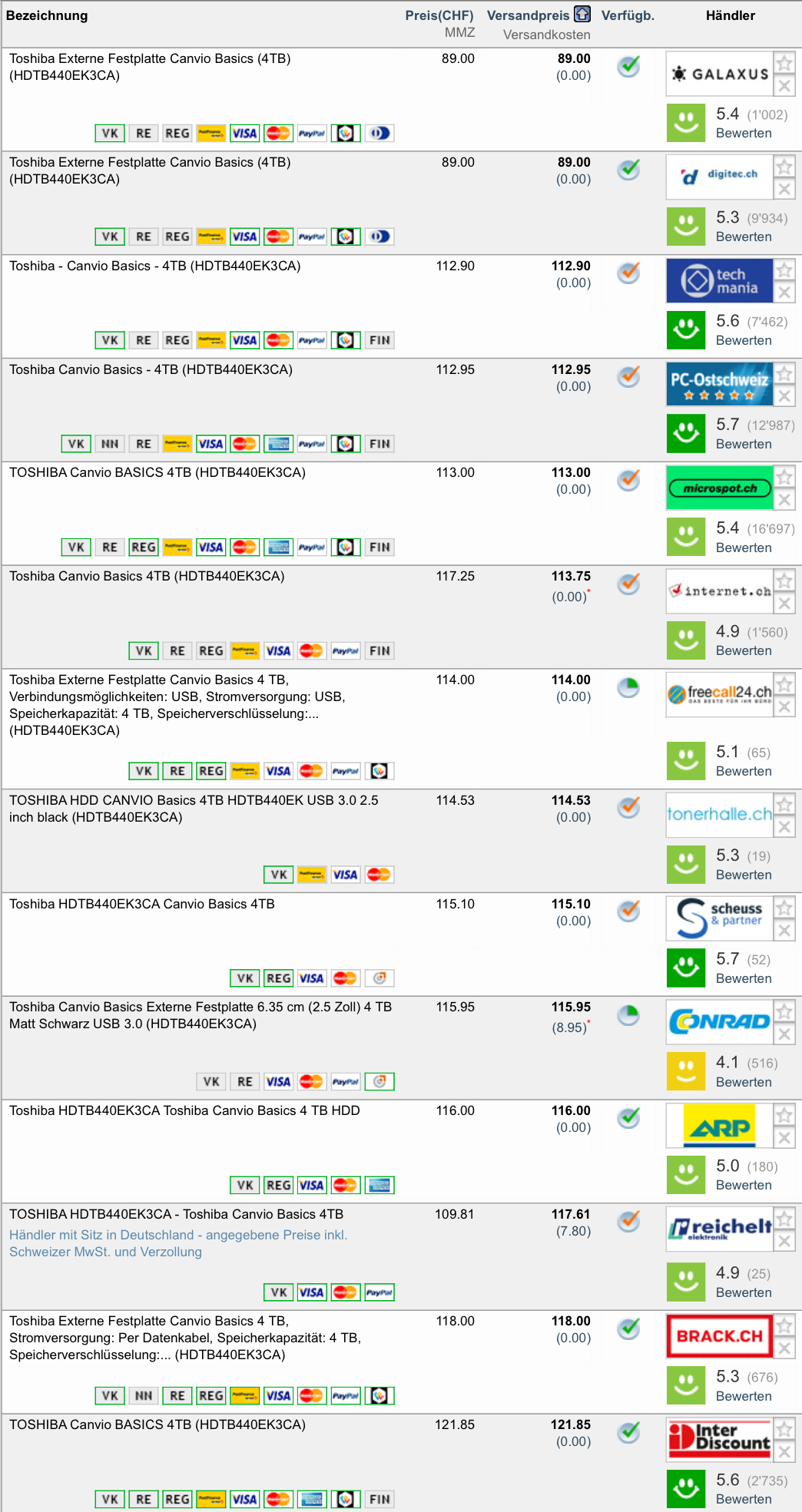The image size is (802, 1512).
Task: Click Conrad's yellow smiley rating icon
Action: coord(685,1071)
